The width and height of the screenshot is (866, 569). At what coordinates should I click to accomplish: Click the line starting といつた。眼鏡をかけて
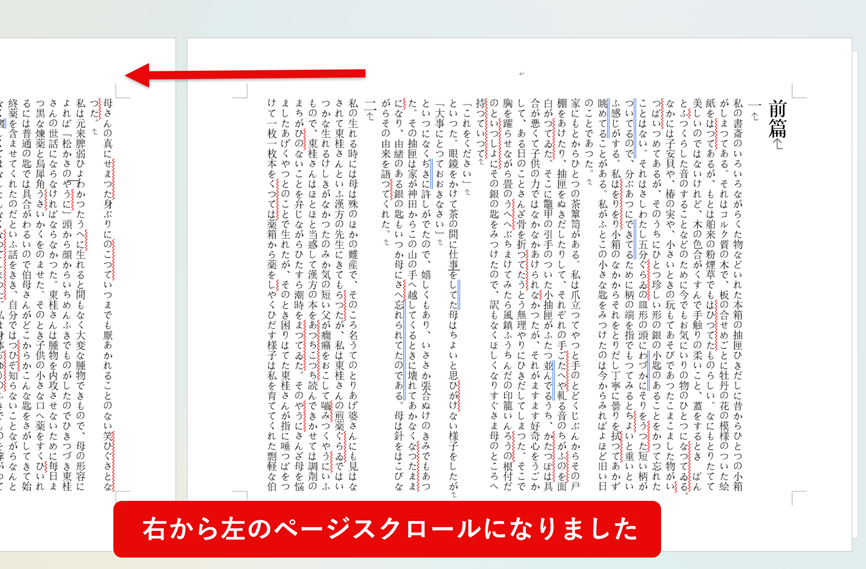453,295
